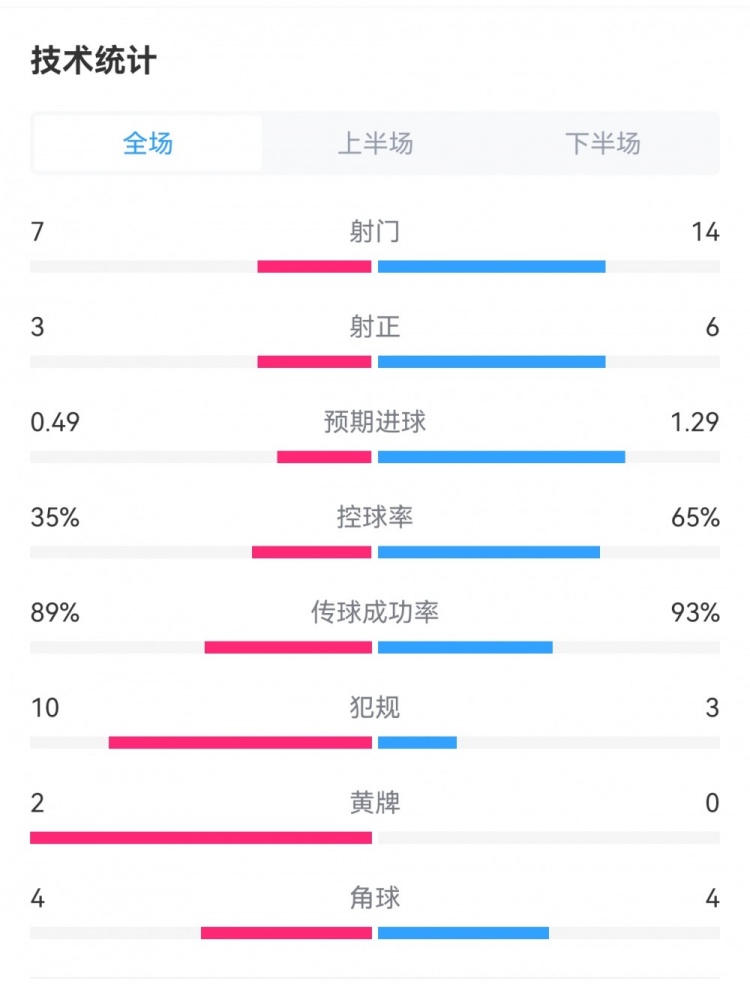Viewport: 750px width, 984px height.
Task: Switch to the 上半场 tab
Action: [375, 143]
